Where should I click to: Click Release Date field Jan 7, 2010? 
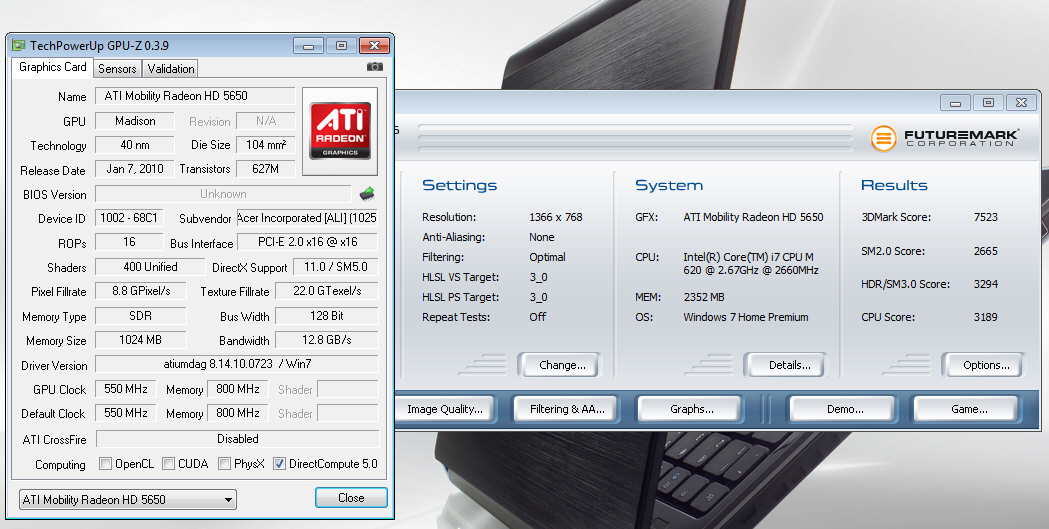pyautogui.click(x=134, y=169)
